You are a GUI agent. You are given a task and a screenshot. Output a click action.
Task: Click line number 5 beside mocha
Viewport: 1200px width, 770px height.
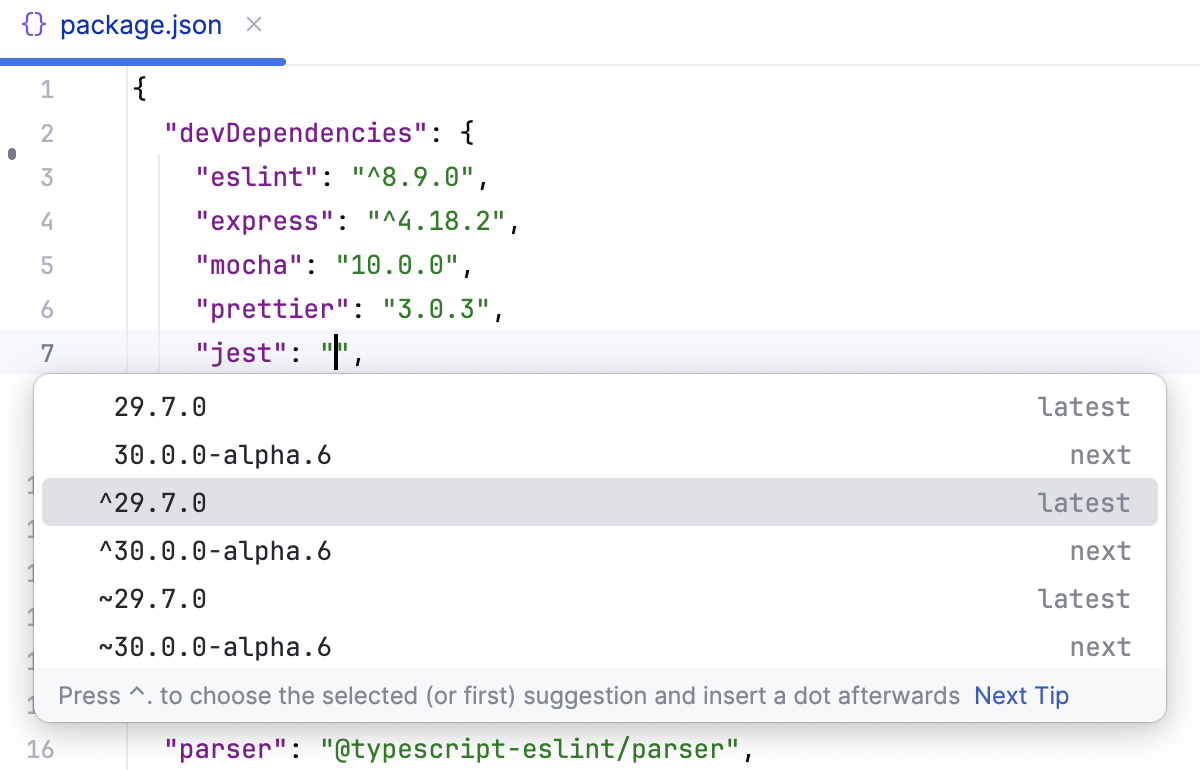click(46, 264)
